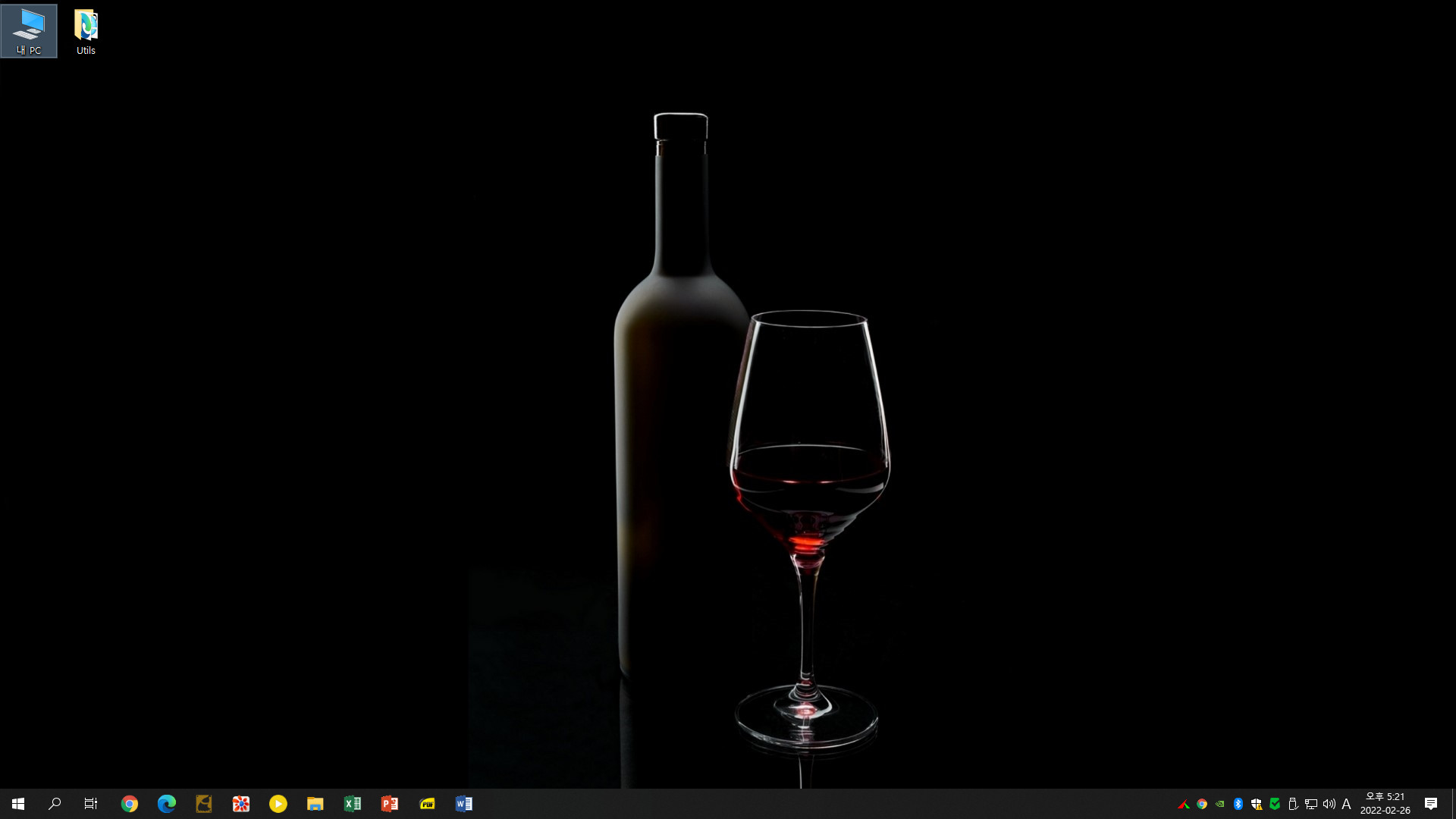Click the green checkmark shield tray icon
The width and height of the screenshot is (1456, 819).
click(x=1275, y=804)
